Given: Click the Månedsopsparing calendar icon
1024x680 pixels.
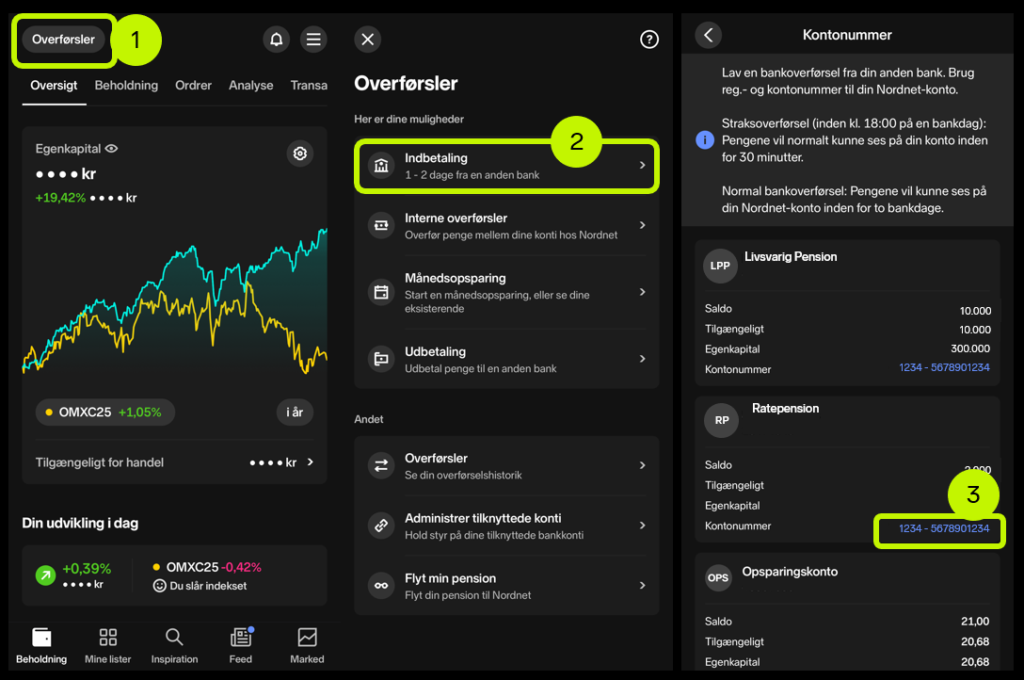Looking at the screenshot, I should 381,292.
